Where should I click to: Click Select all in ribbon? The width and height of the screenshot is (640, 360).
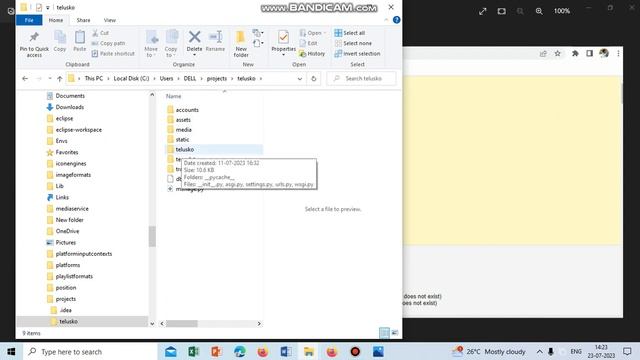click(x=350, y=33)
